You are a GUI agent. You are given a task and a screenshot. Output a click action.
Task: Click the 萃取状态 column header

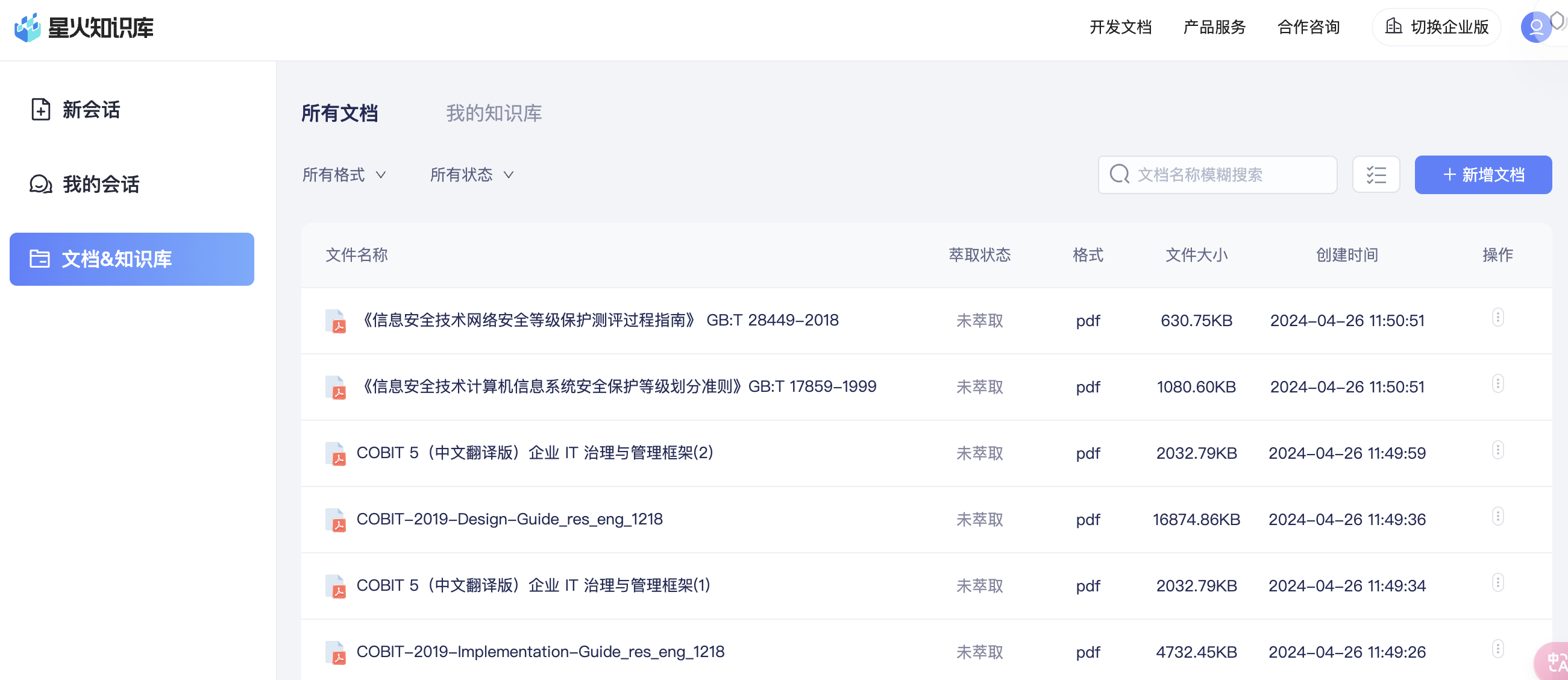point(979,255)
